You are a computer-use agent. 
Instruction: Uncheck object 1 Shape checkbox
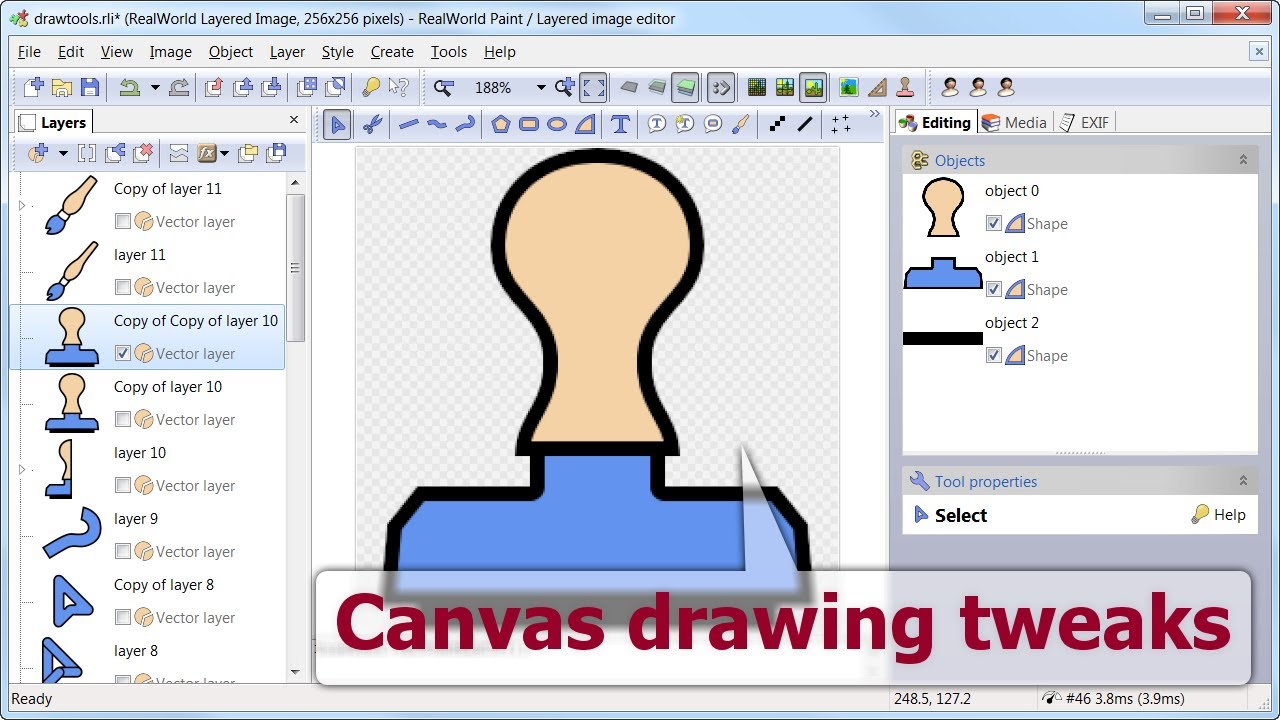[x=993, y=289]
